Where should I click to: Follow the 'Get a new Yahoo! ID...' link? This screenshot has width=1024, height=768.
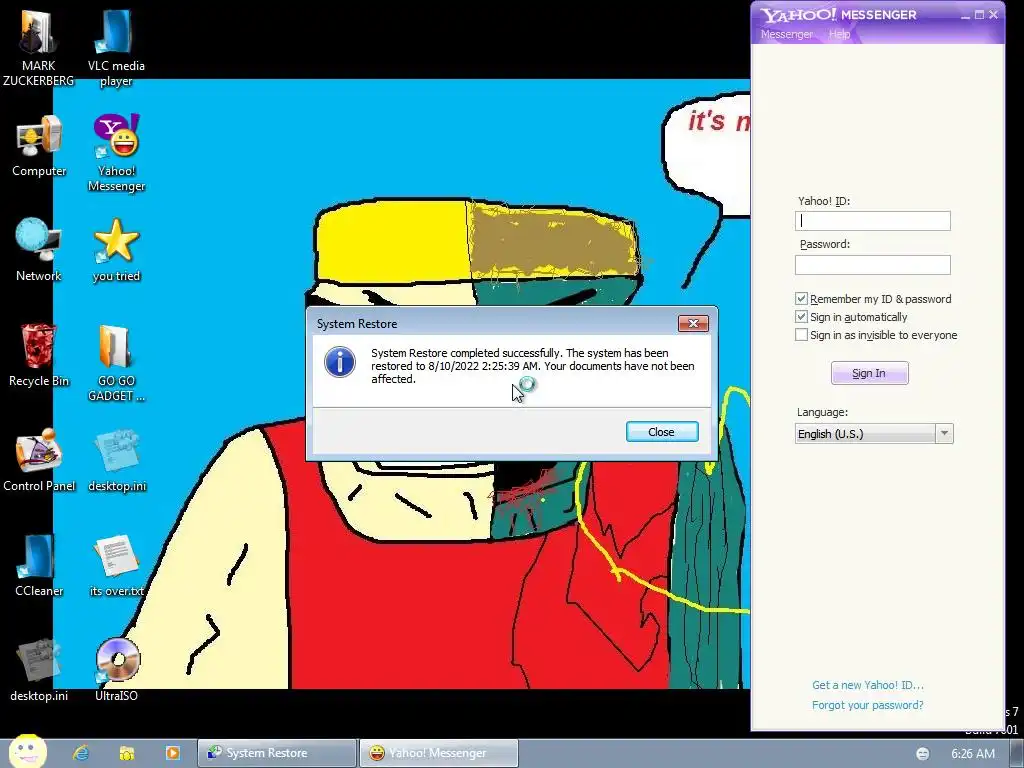click(x=867, y=685)
